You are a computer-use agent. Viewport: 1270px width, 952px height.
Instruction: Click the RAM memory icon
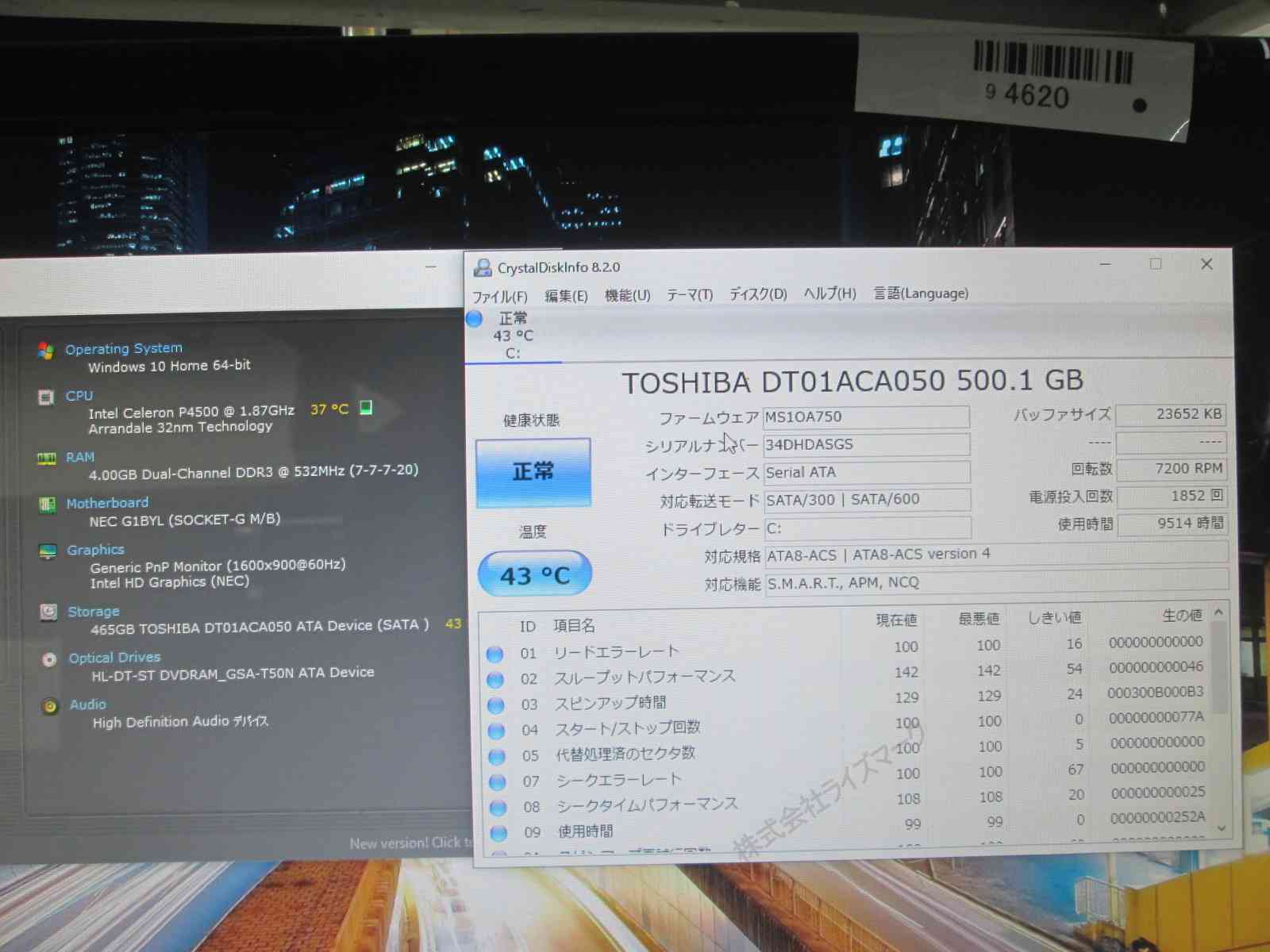[47, 459]
